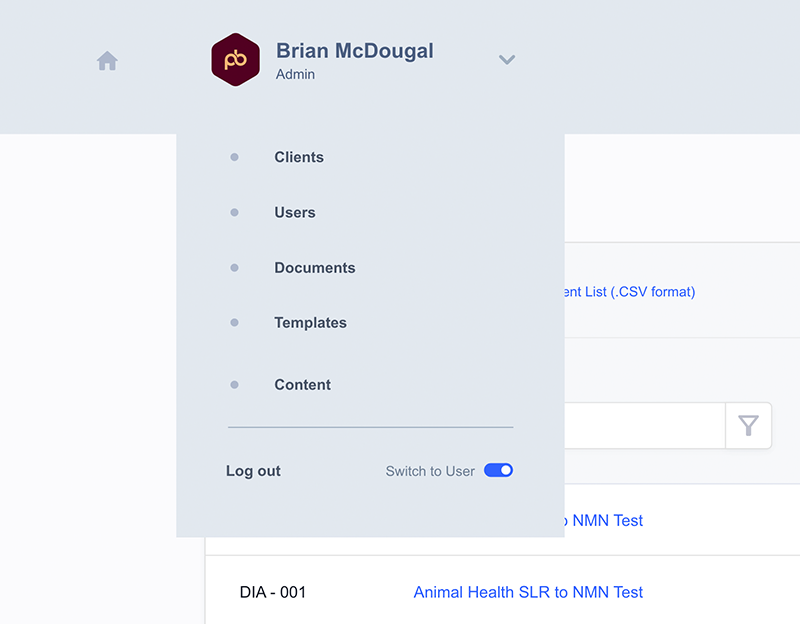Open the Content menu item
800x624 pixels.
coord(303,385)
